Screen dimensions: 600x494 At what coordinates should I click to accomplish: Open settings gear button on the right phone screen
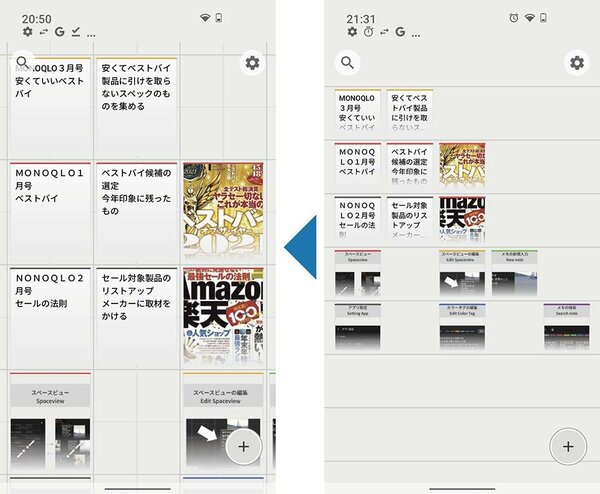pos(577,62)
